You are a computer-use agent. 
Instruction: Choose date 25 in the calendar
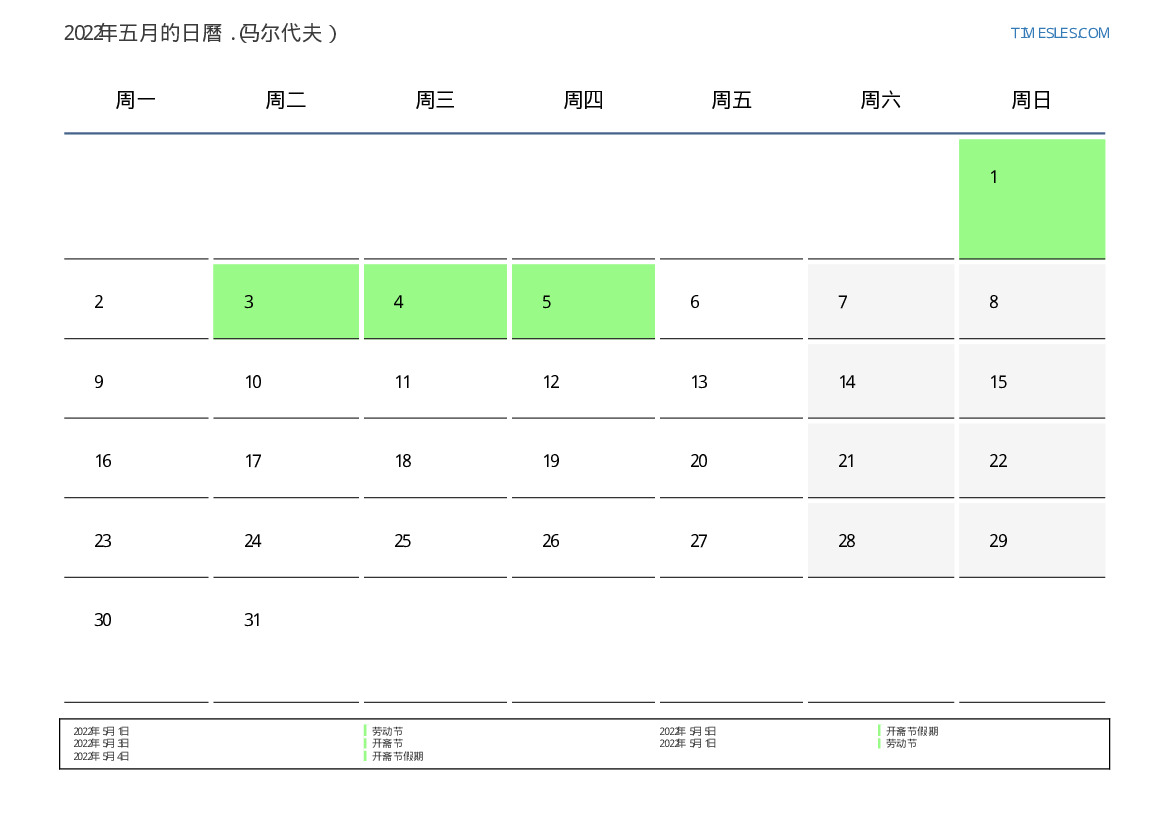[x=403, y=541]
